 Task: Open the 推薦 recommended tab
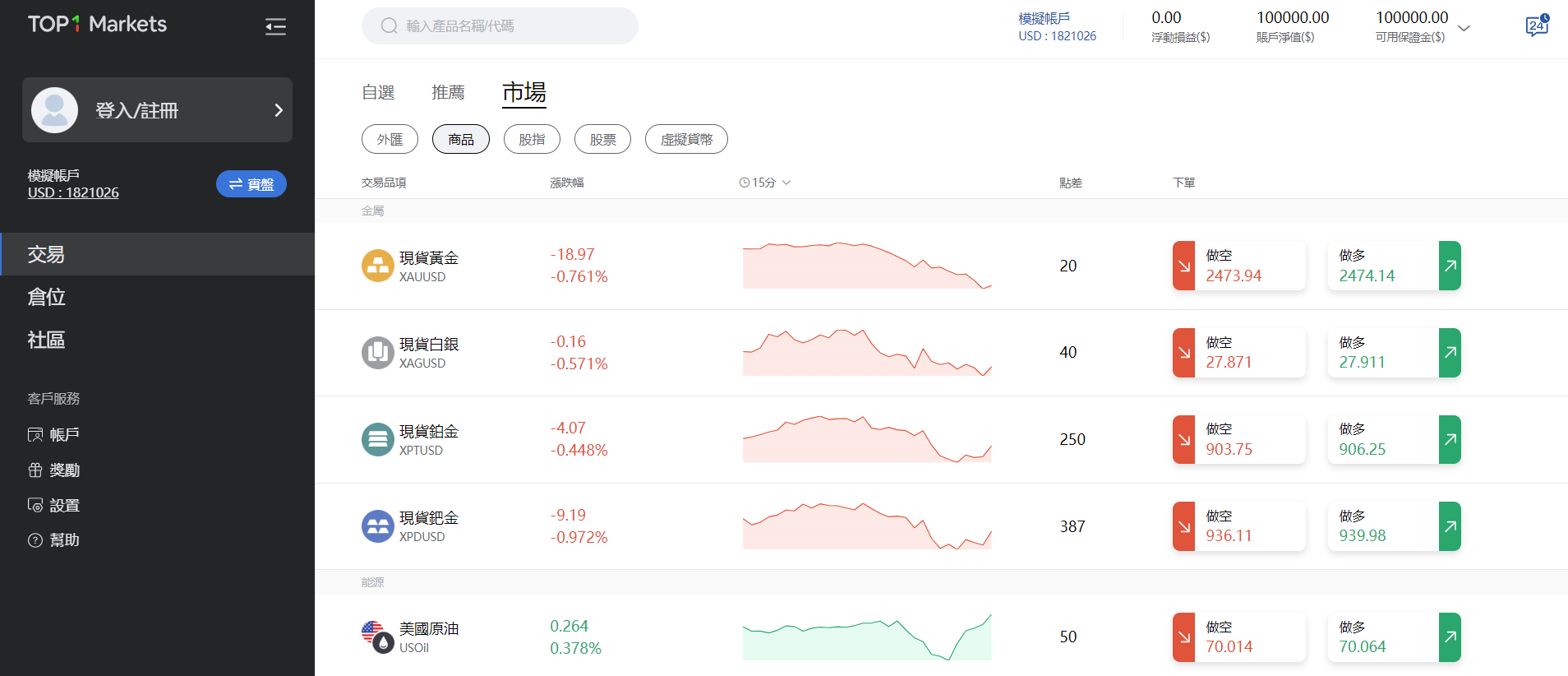click(x=448, y=92)
